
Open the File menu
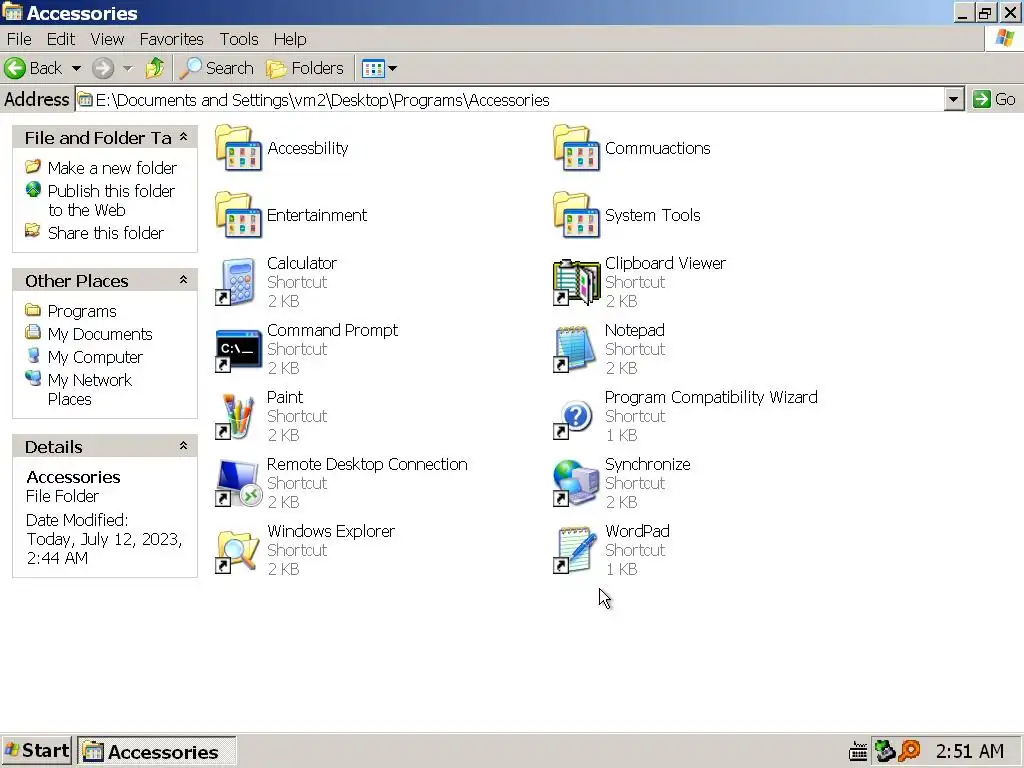19,39
